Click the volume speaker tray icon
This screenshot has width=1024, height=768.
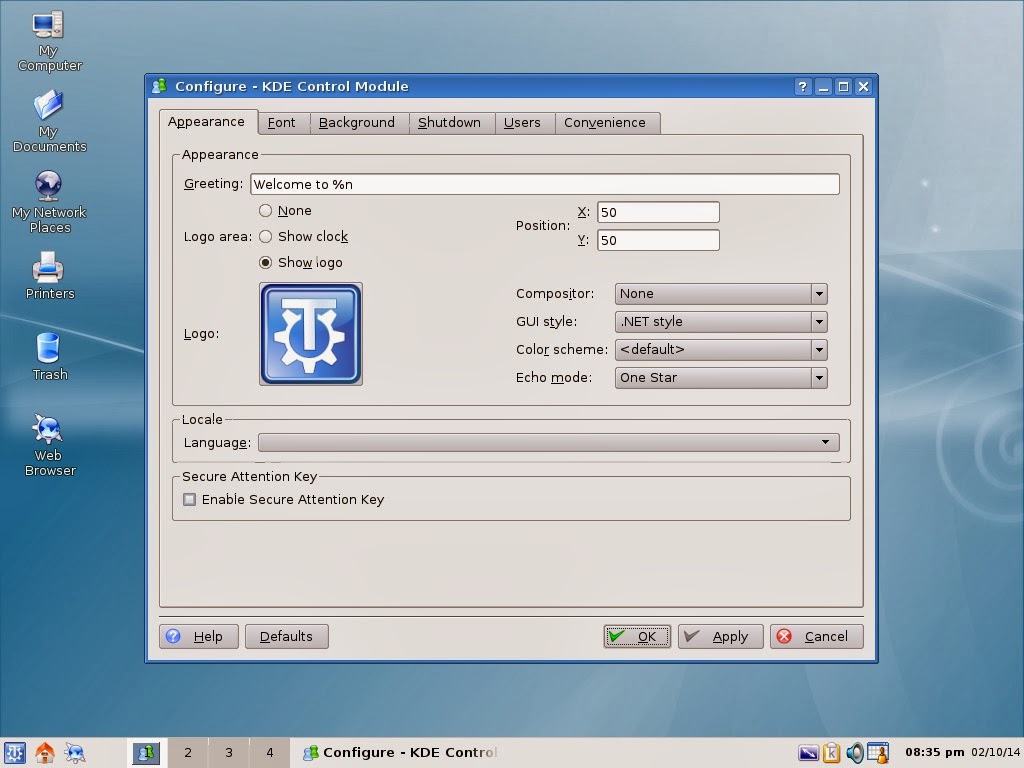[x=856, y=752]
